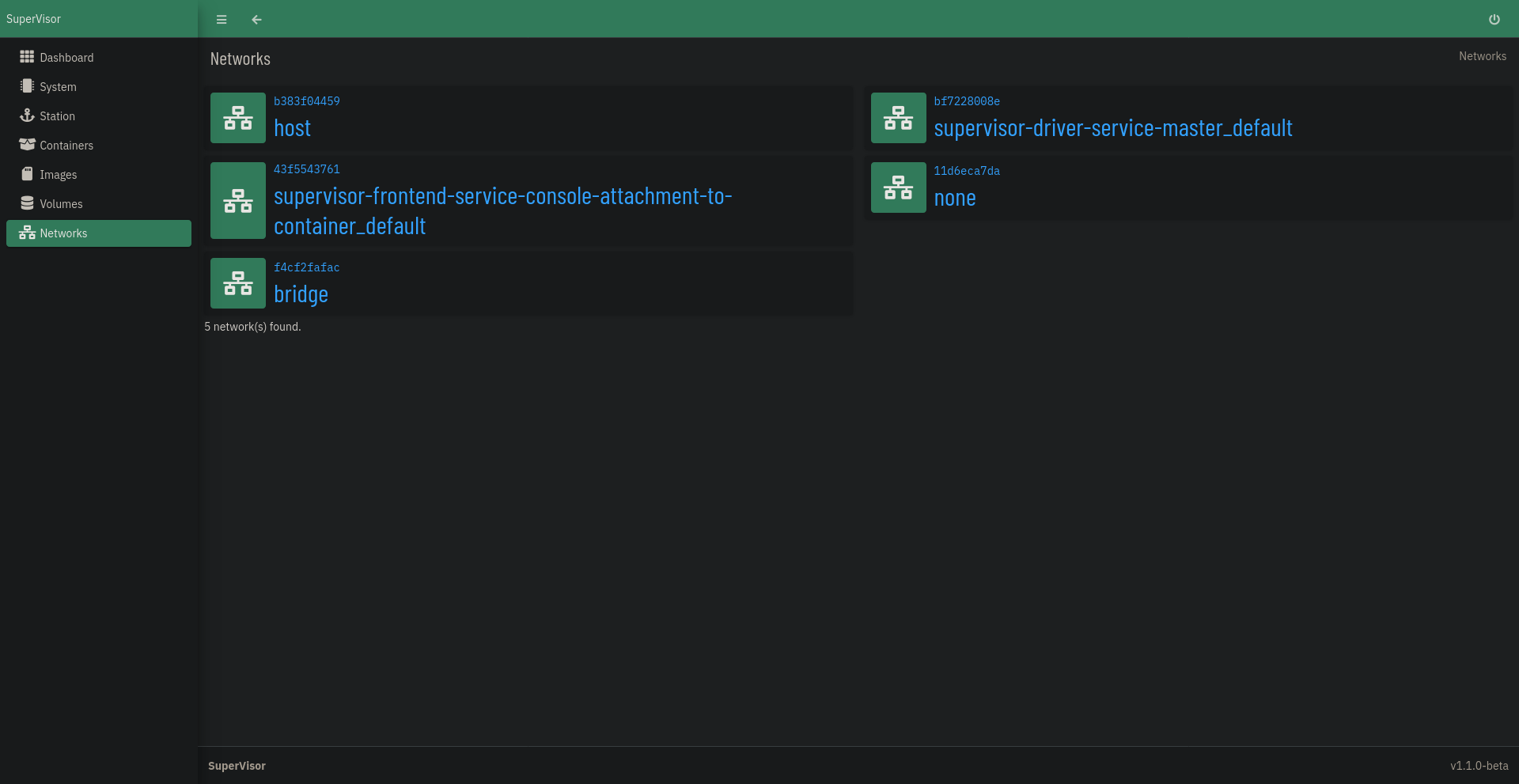Click the back arrow in the top bar
This screenshot has height=784, width=1519.
[x=256, y=20]
